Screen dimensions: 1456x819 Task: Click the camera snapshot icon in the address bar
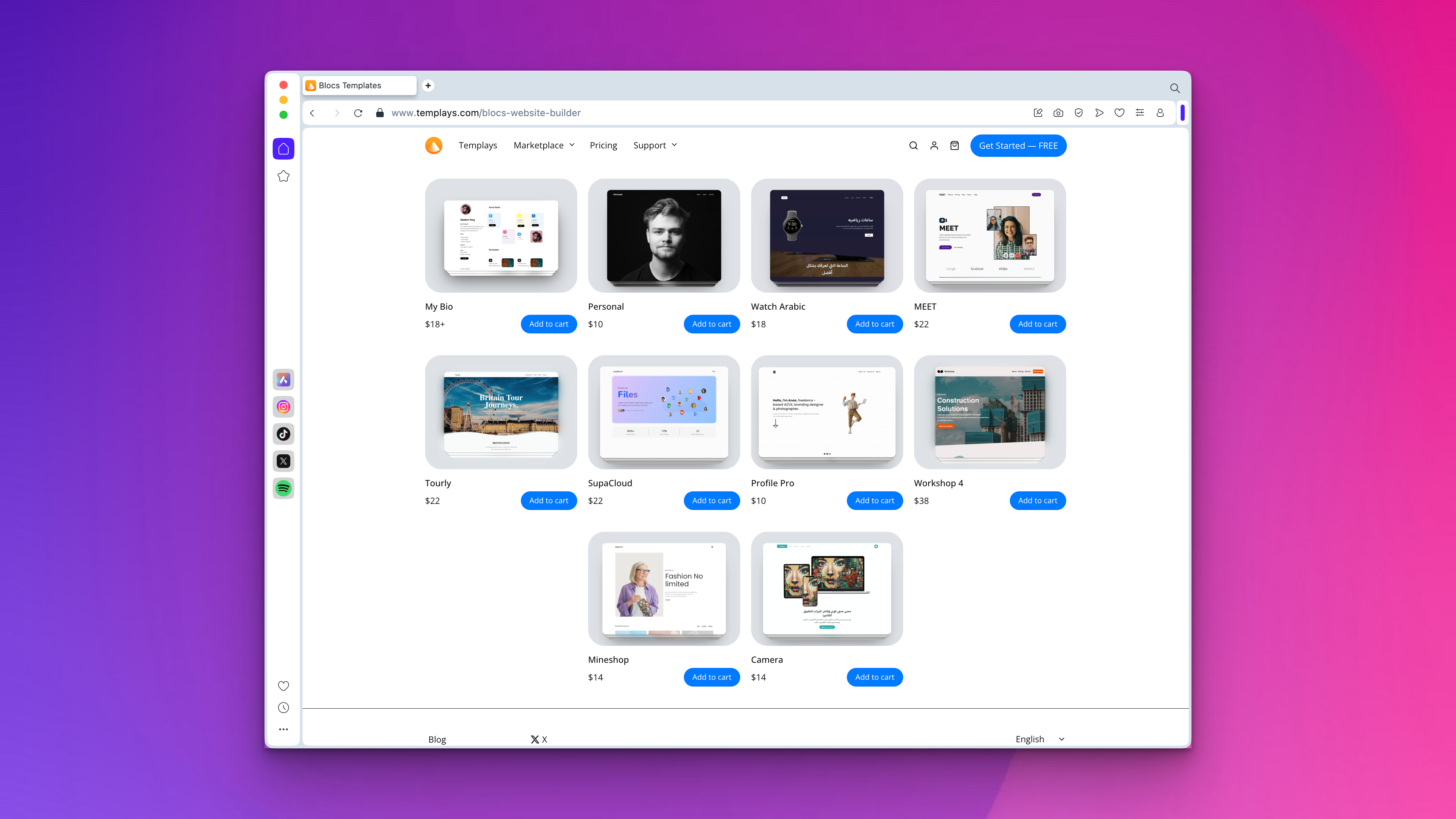coord(1058,113)
